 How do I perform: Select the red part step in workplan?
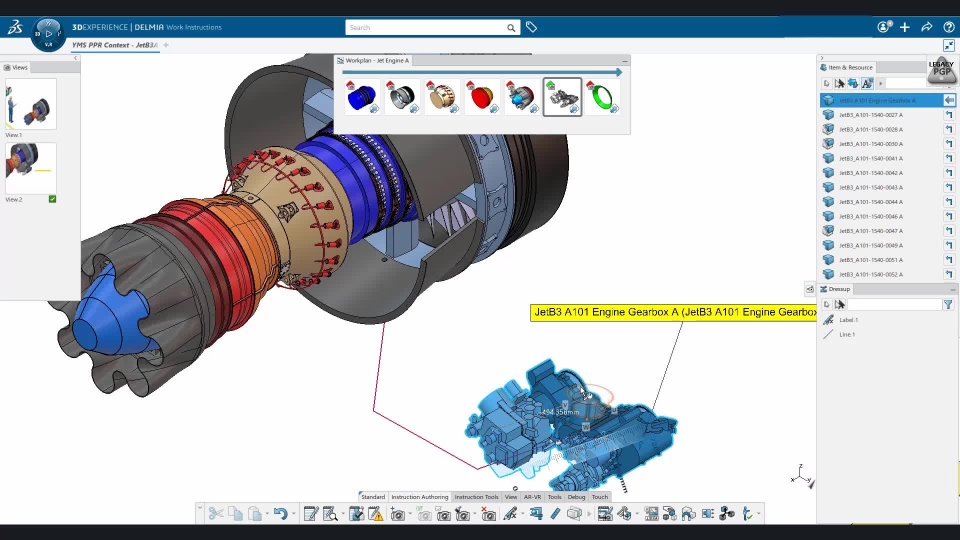[482, 97]
